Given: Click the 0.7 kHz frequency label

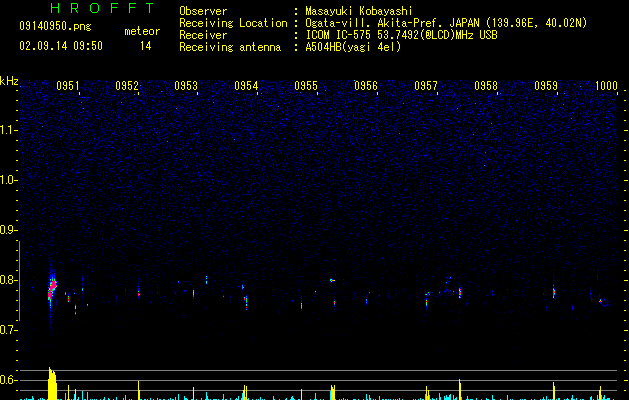Looking at the screenshot, I should click(x=9, y=330).
